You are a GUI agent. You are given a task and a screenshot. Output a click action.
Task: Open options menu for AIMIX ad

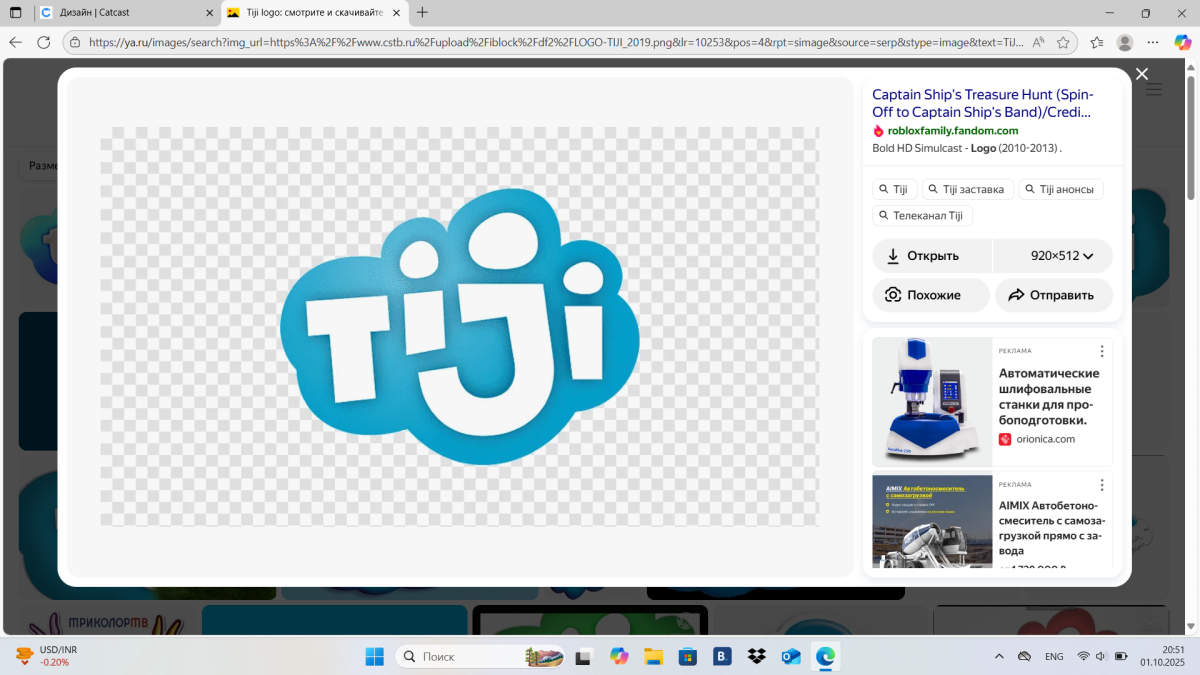[x=1102, y=485]
